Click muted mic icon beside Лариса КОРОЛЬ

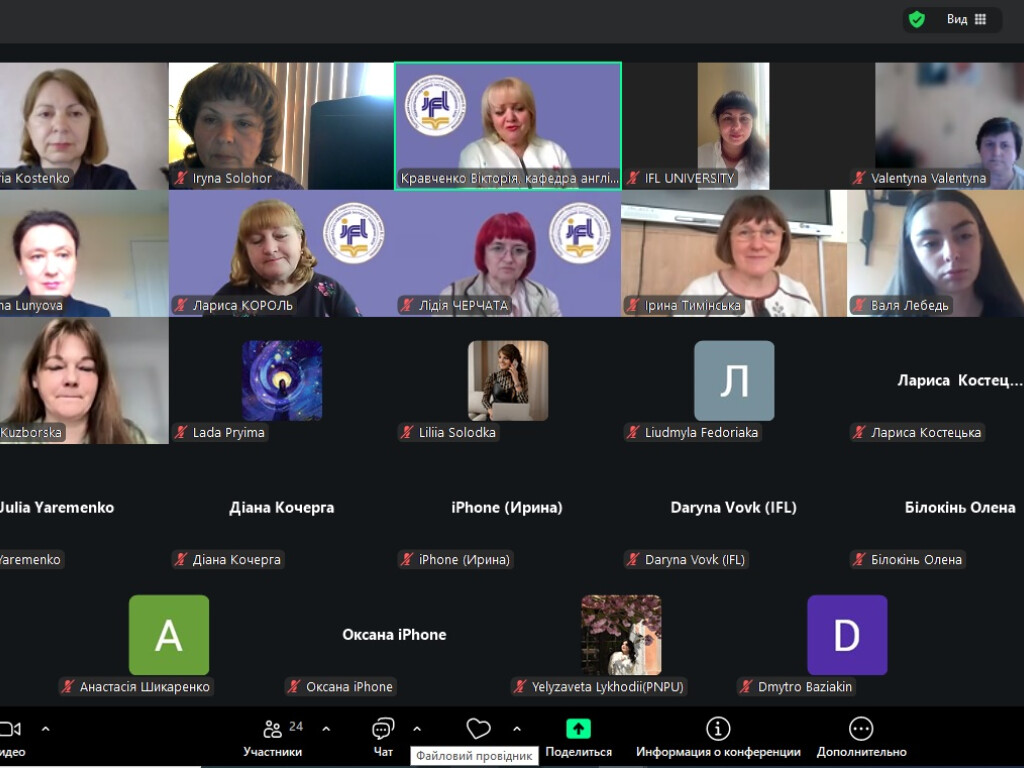pos(181,305)
